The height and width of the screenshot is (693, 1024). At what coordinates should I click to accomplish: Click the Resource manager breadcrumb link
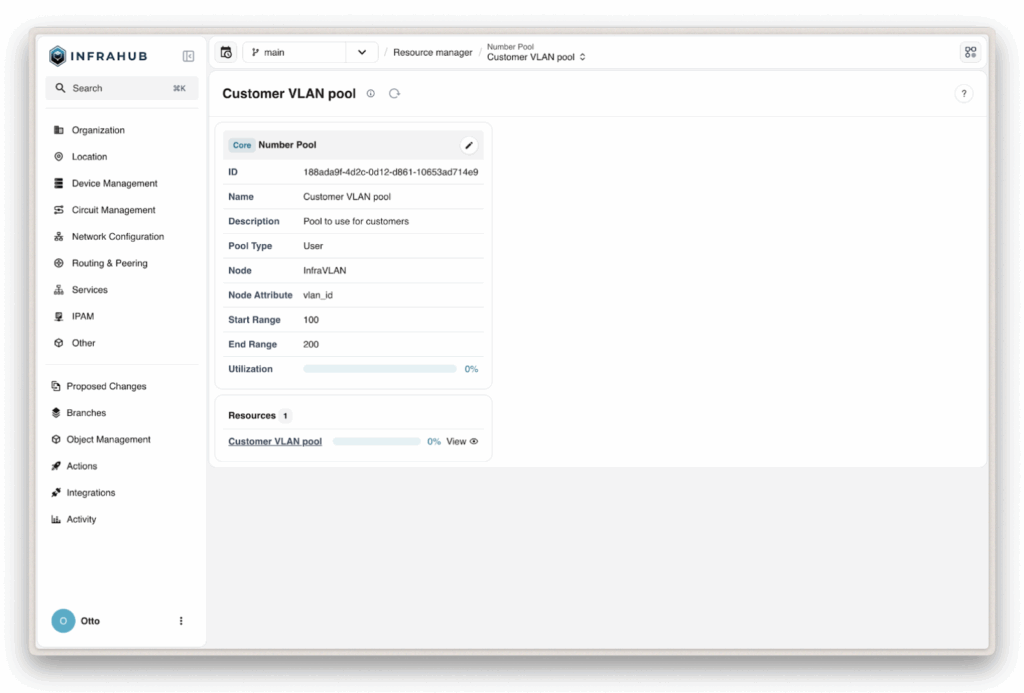click(x=432, y=52)
